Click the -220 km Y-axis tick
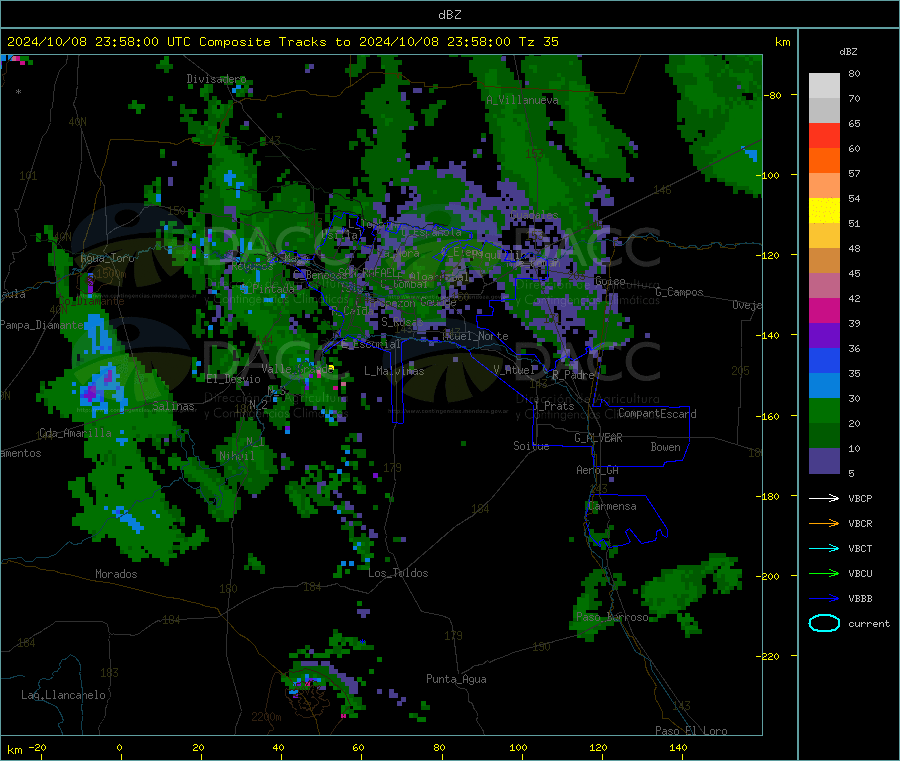This screenshot has width=900, height=761. click(770, 657)
